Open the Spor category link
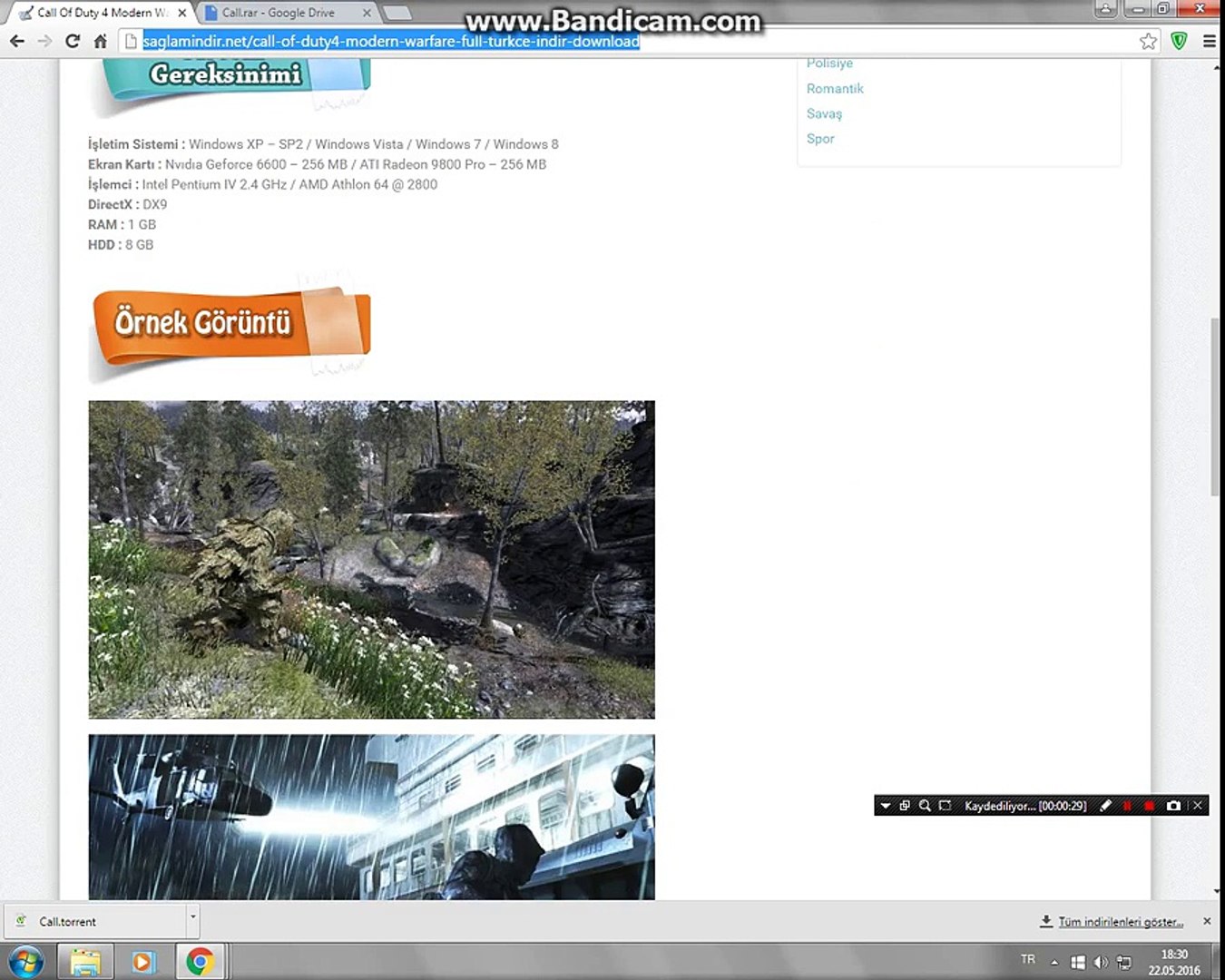The image size is (1225, 980). point(820,139)
